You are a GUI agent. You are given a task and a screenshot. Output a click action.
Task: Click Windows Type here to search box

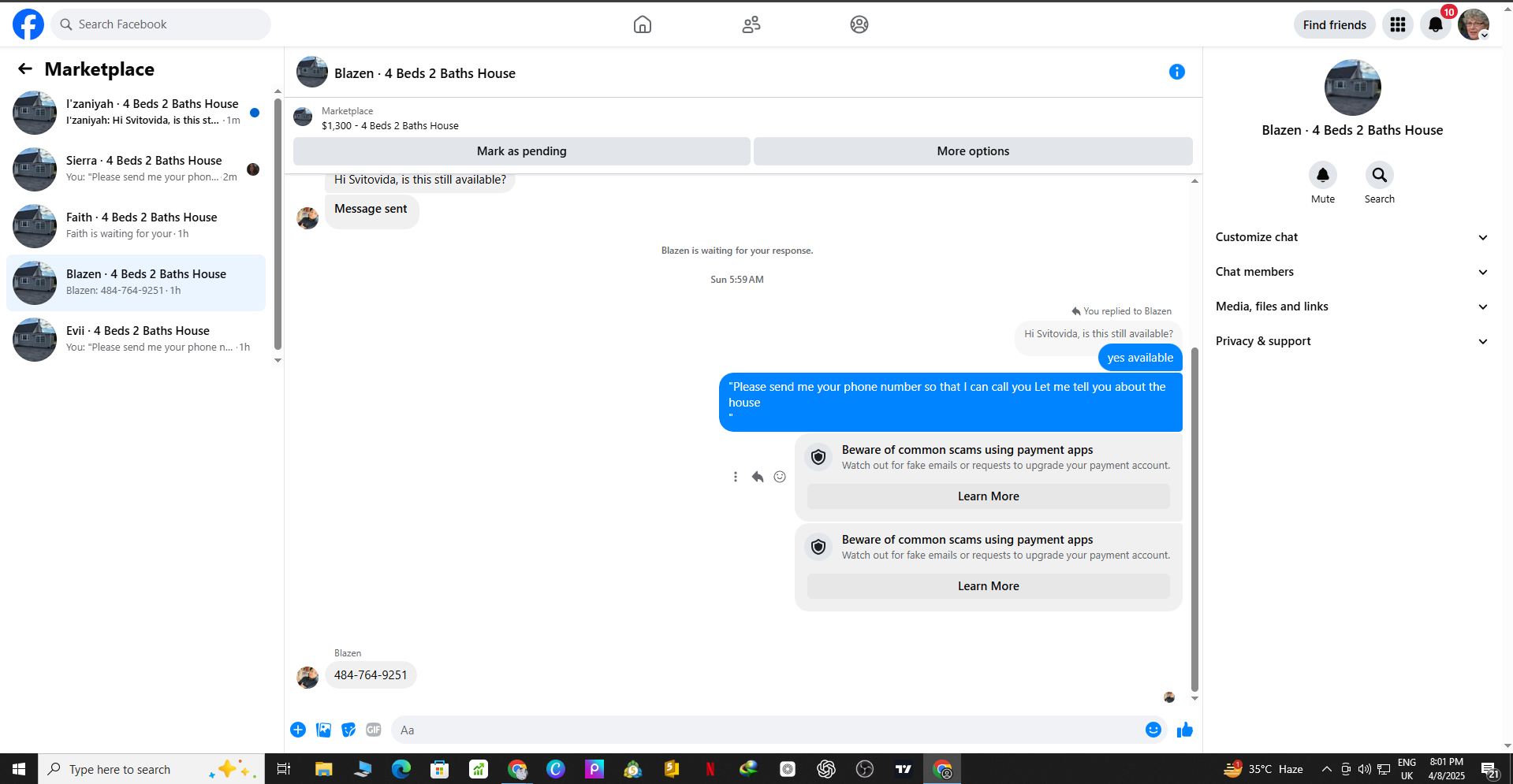click(151, 769)
